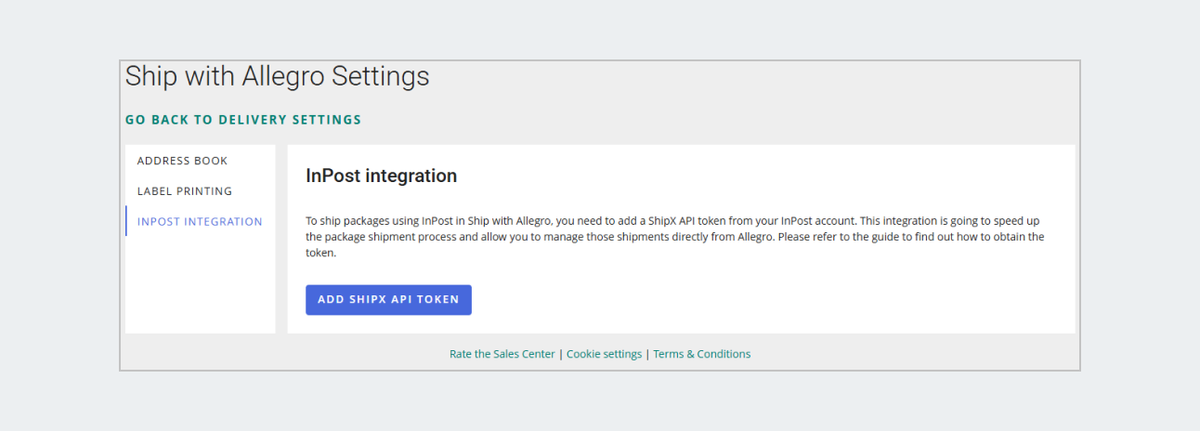Open the Rate the Sales Center link
Image resolution: width=1200 pixels, height=431 pixels.
502,354
